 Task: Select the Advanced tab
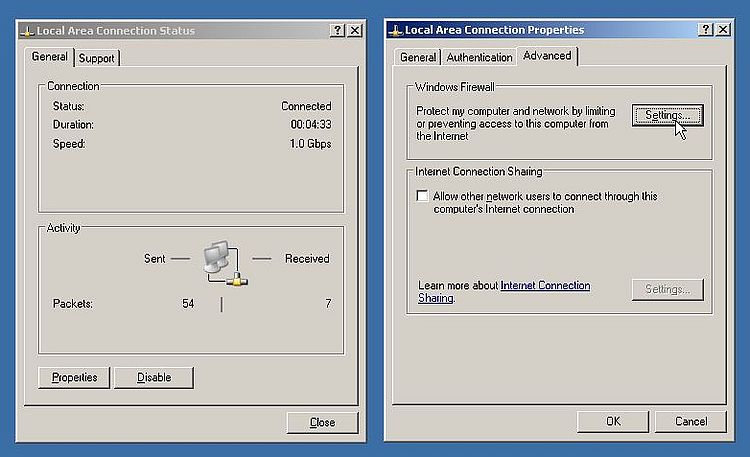click(x=547, y=56)
